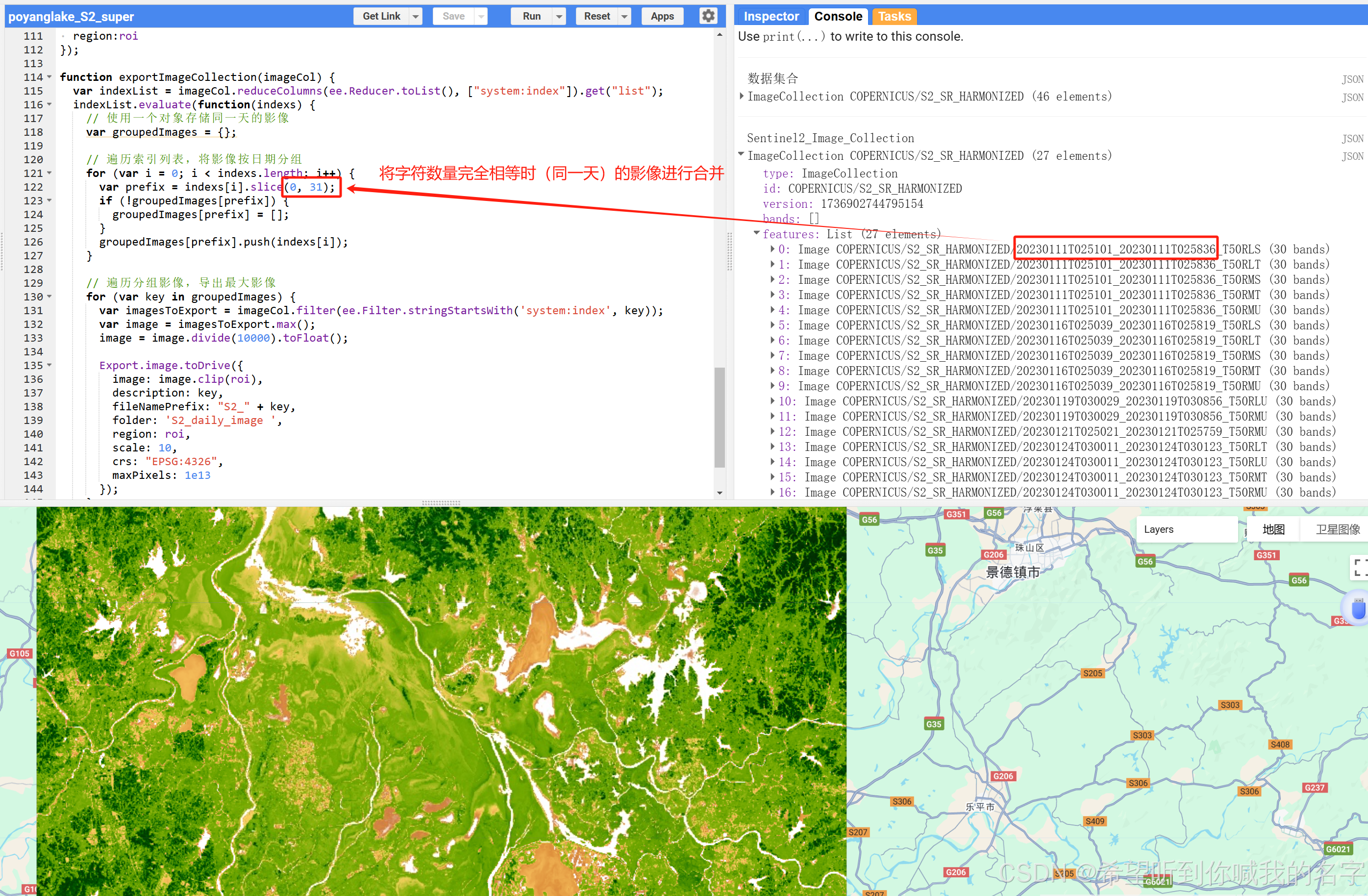Image resolution: width=1368 pixels, height=896 pixels.
Task: Switch the map to 卫星图像 satellite view
Action: coord(1337,529)
